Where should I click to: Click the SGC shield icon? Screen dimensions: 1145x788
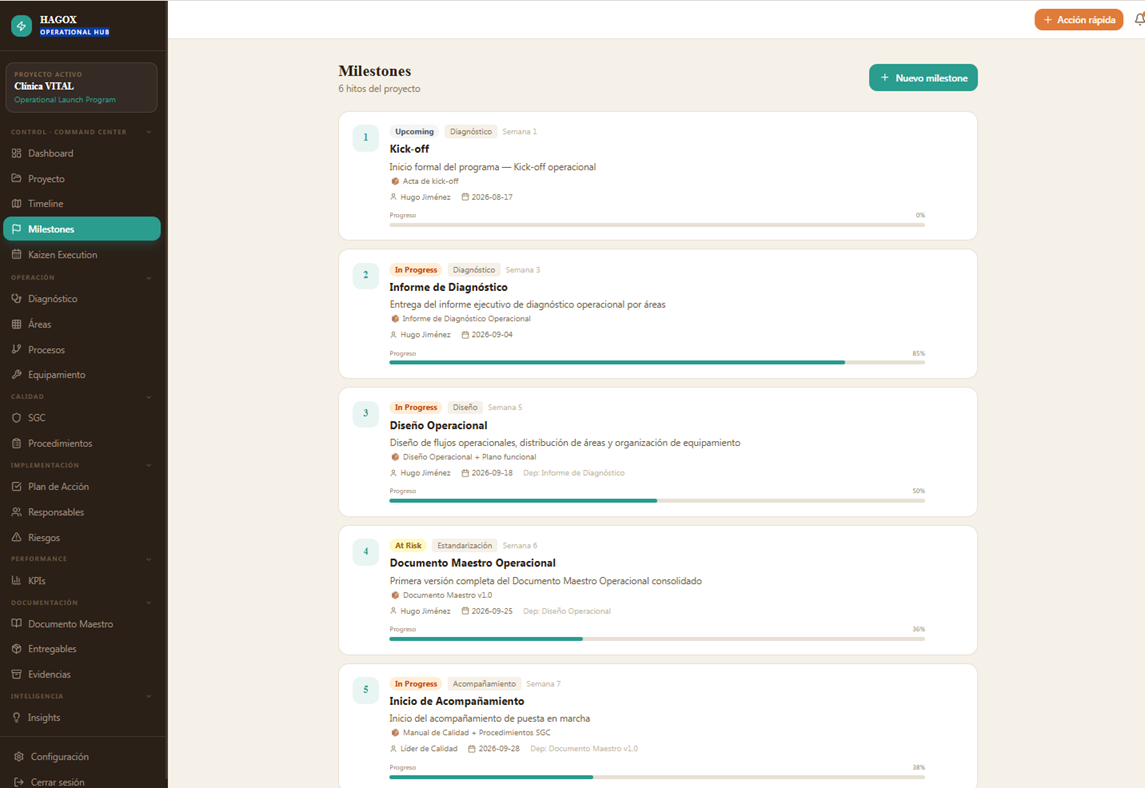pos(17,418)
